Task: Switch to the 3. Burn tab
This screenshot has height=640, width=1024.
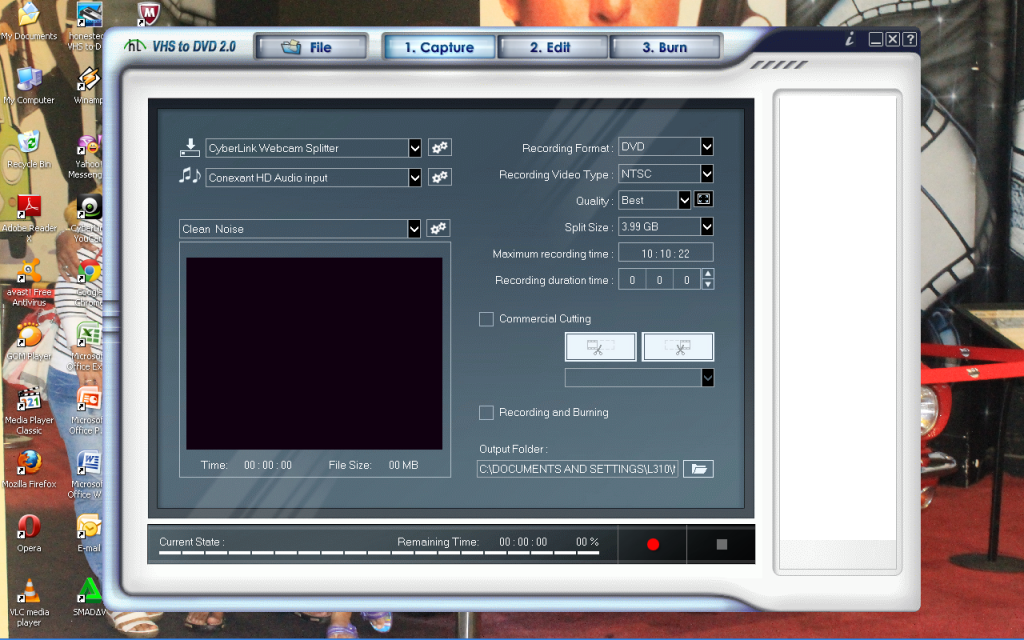Action: click(x=665, y=47)
